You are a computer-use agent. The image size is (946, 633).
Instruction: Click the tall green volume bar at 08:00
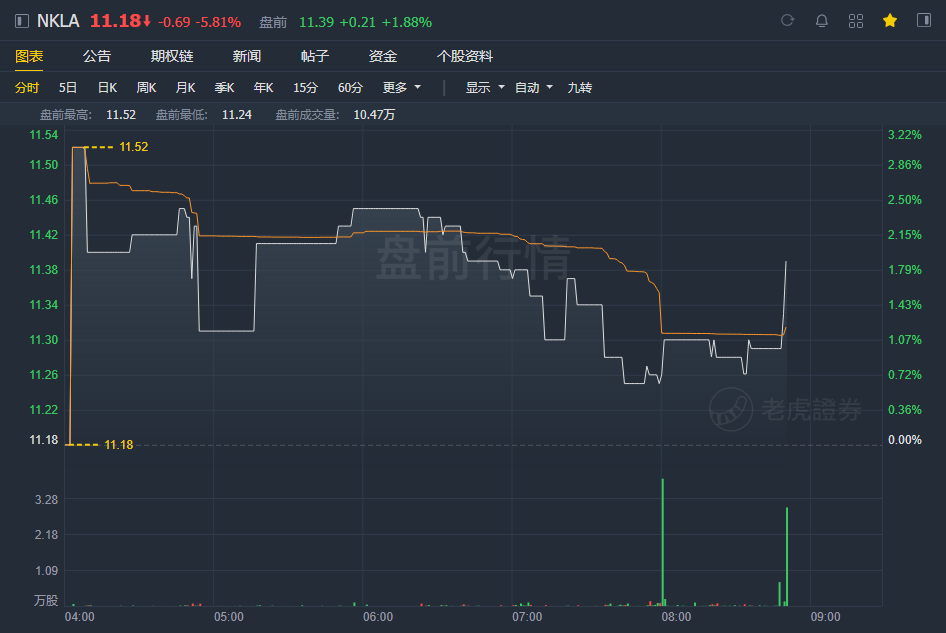point(662,542)
